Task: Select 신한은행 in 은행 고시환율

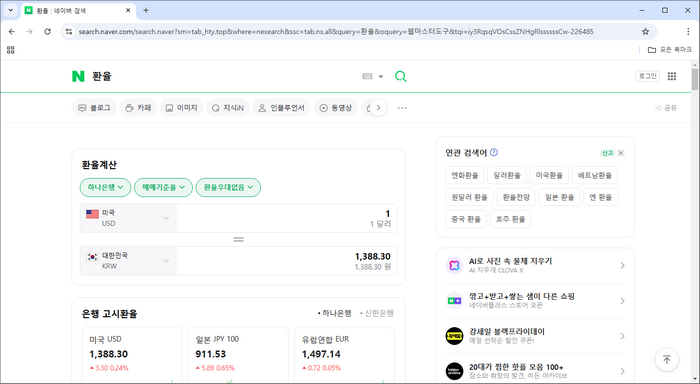Action: point(377,313)
